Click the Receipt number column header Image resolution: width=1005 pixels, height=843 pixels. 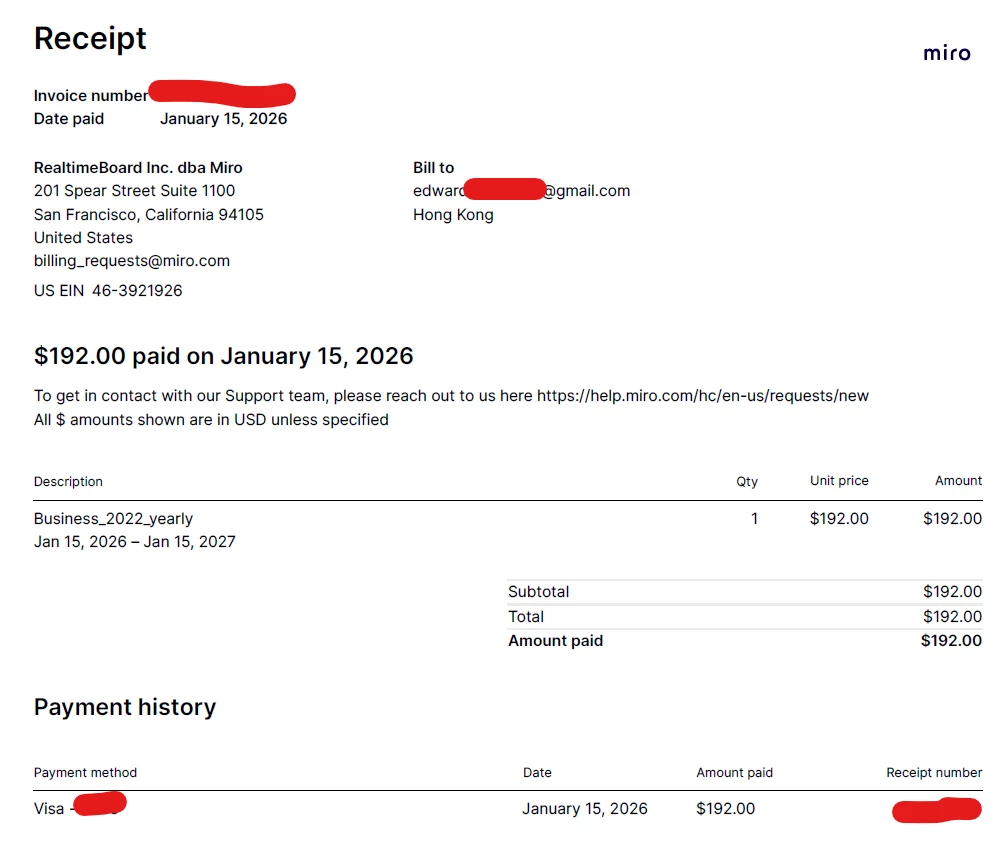[934, 772]
